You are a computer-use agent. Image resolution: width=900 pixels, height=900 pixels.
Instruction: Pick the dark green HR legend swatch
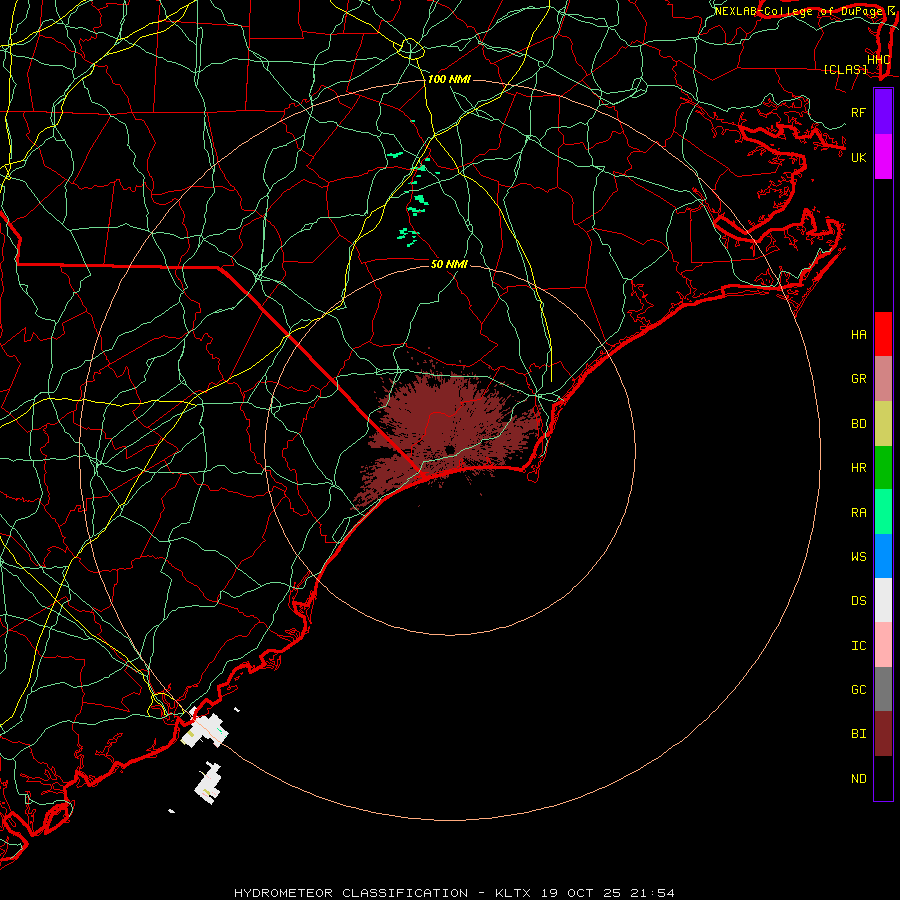pyautogui.click(x=883, y=468)
